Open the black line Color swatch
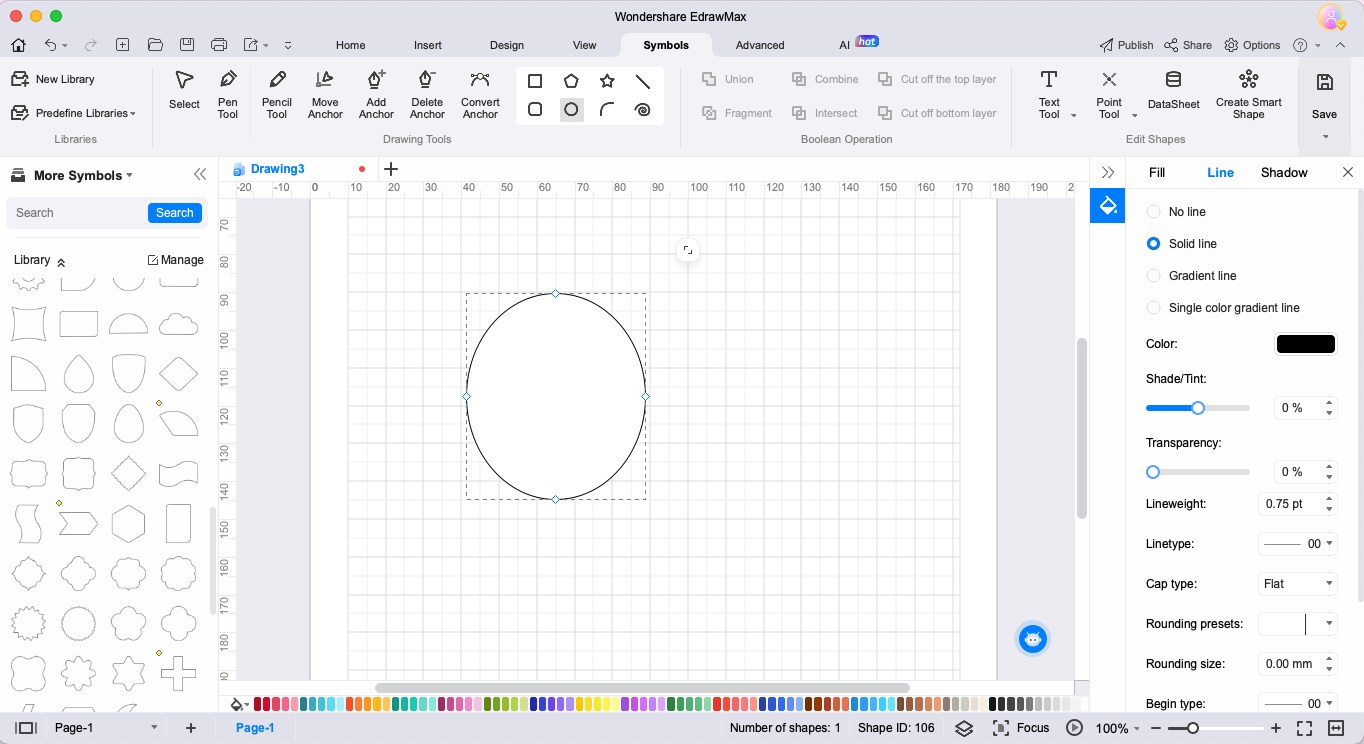 [1306, 344]
